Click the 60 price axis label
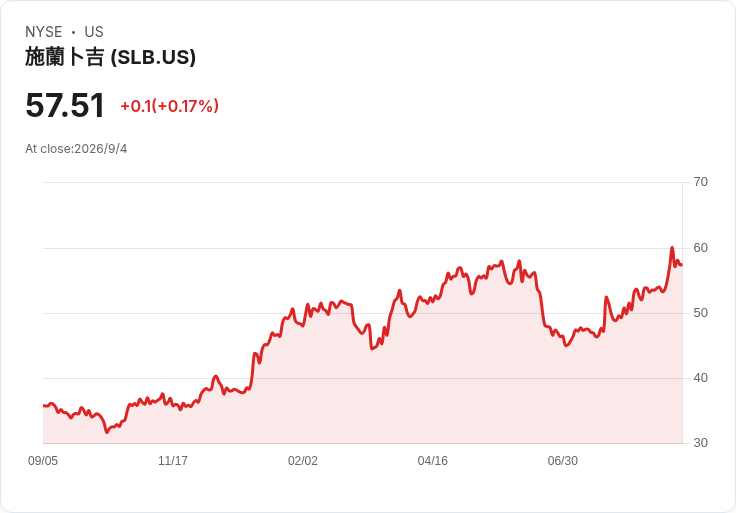Viewport: 736px width, 513px height. pos(700,248)
